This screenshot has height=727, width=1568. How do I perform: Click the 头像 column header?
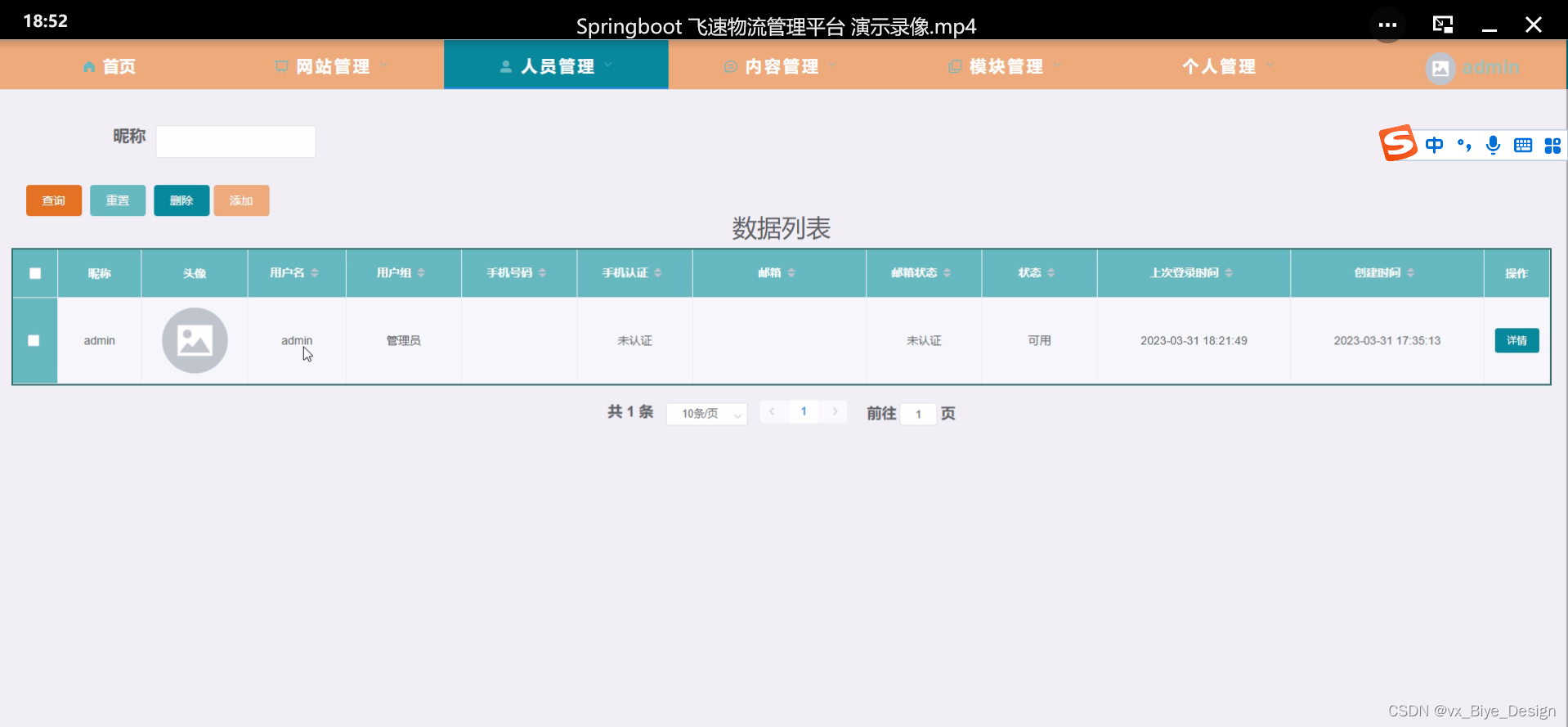(195, 273)
